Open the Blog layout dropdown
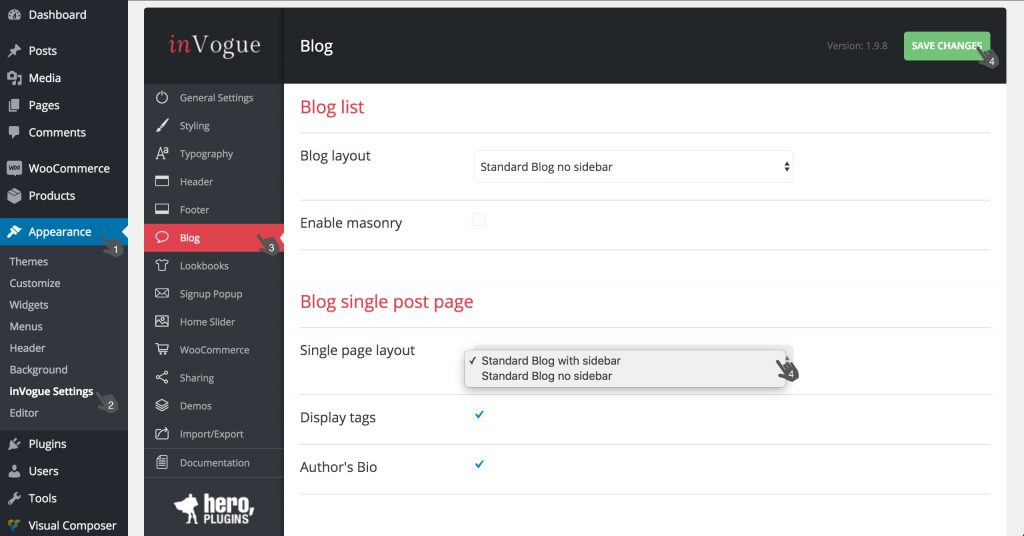1024x536 pixels. pyautogui.click(x=633, y=166)
